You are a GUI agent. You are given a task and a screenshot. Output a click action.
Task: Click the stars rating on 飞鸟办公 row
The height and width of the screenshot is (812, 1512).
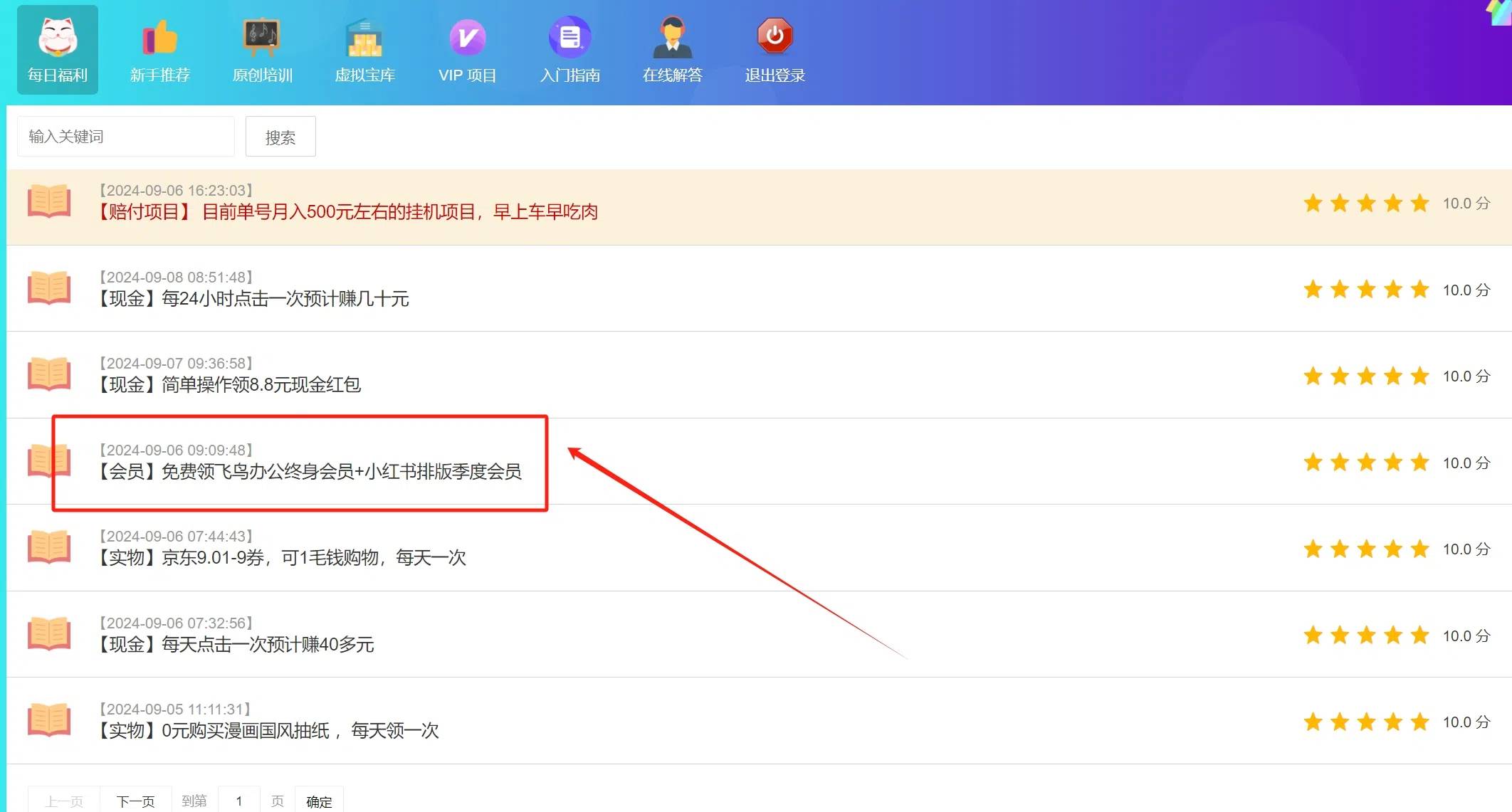point(1366,463)
